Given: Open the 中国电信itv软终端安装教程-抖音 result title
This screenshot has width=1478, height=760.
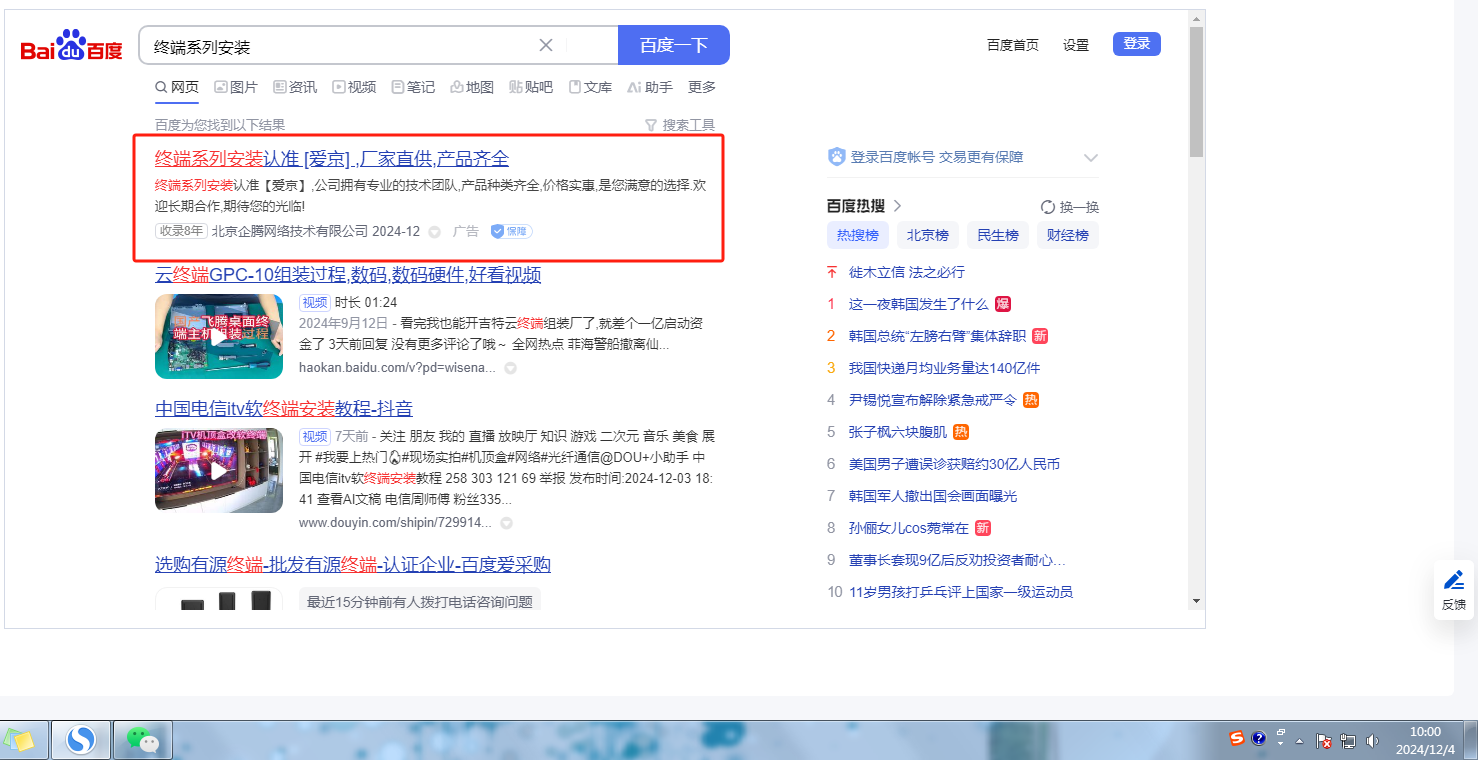Looking at the screenshot, I should point(284,408).
